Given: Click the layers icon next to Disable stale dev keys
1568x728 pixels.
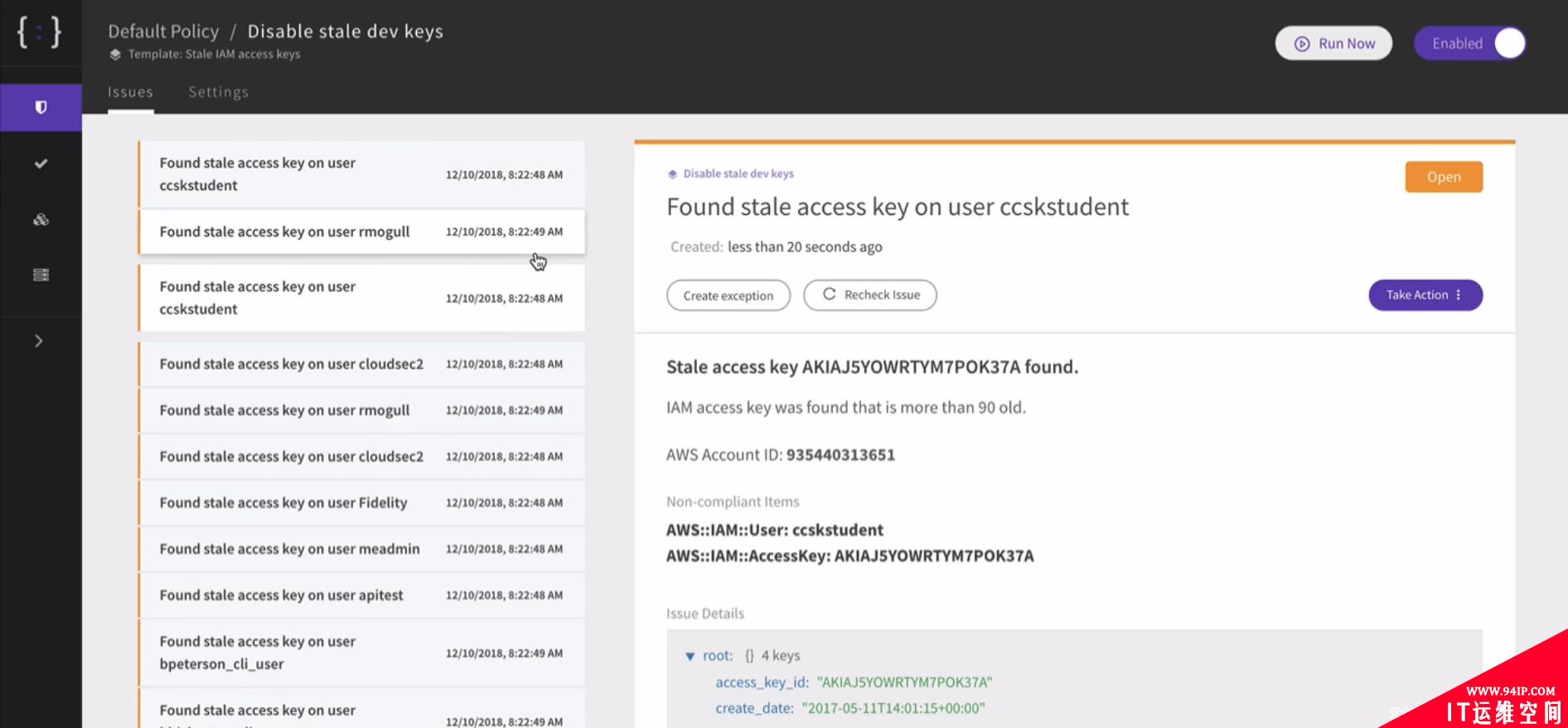Looking at the screenshot, I should pos(672,174).
